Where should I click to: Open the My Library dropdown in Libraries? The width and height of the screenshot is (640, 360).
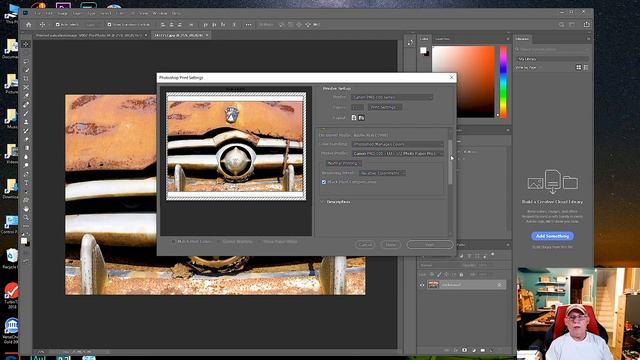(x=553, y=59)
